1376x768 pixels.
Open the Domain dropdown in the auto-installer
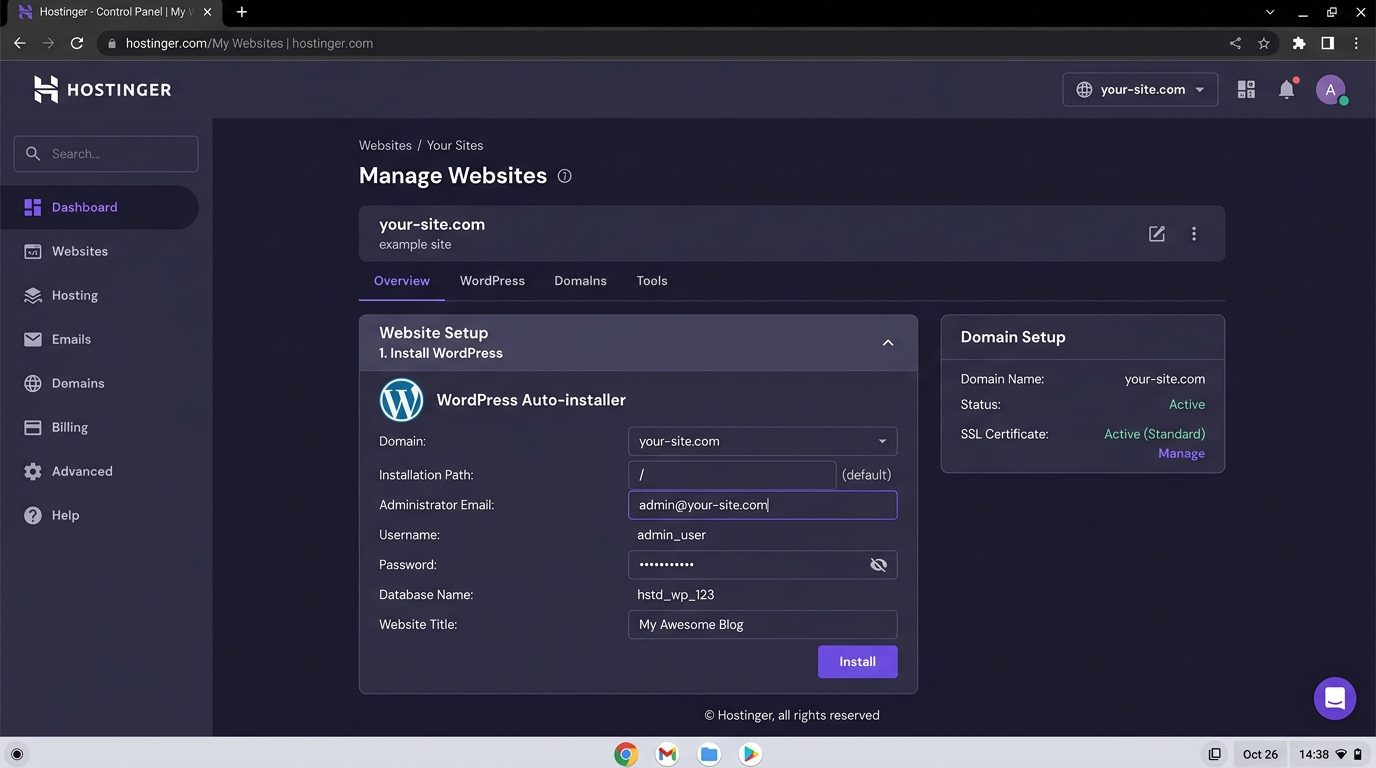(x=762, y=441)
